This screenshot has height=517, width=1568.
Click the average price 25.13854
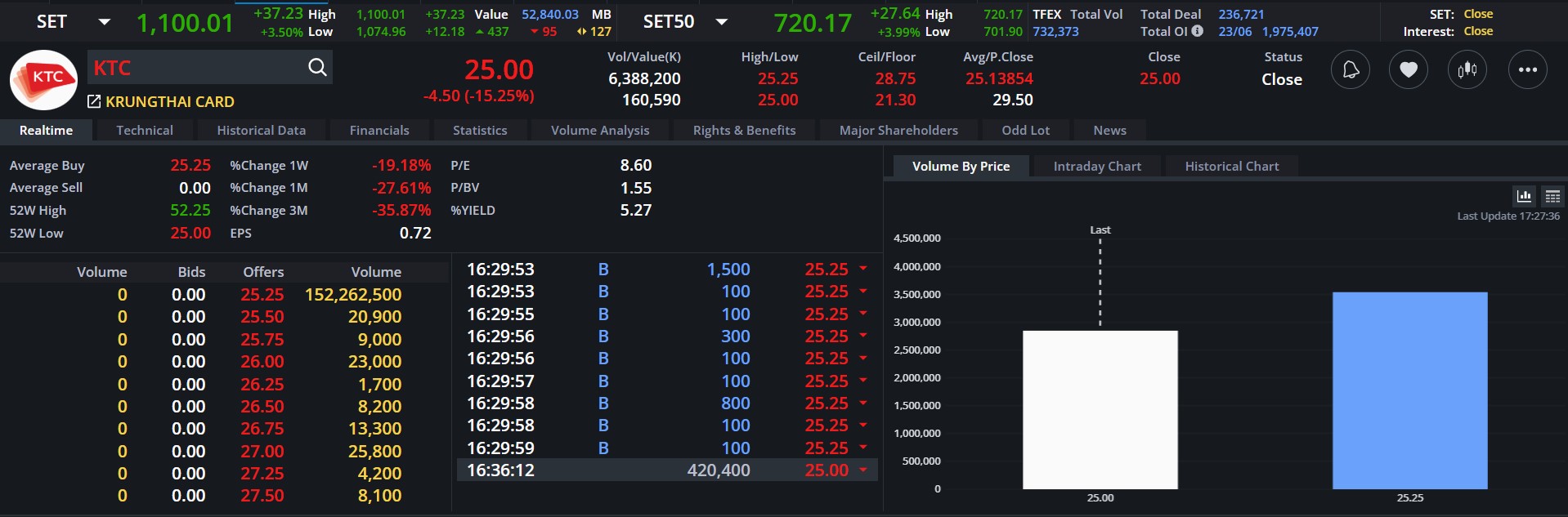click(x=999, y=79)
